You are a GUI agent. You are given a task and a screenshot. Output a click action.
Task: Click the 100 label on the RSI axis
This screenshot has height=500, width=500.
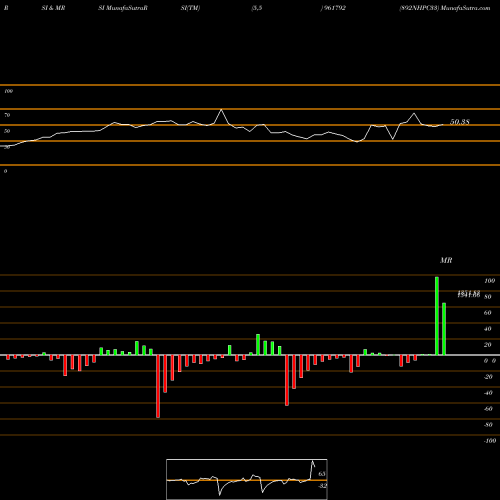point(8,91)
